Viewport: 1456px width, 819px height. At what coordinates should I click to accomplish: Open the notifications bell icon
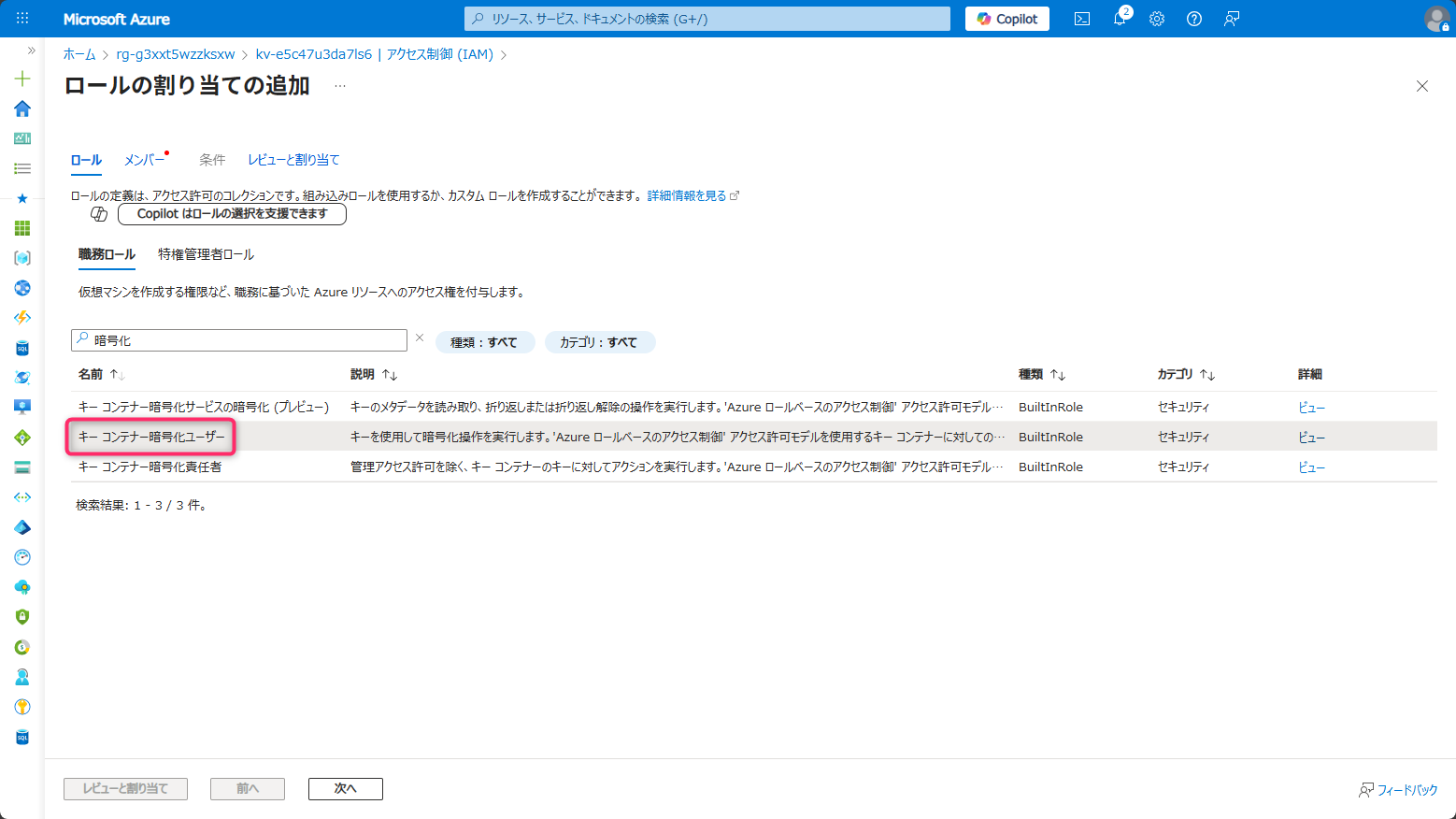pyautogui.click(x=1119, y=18)
